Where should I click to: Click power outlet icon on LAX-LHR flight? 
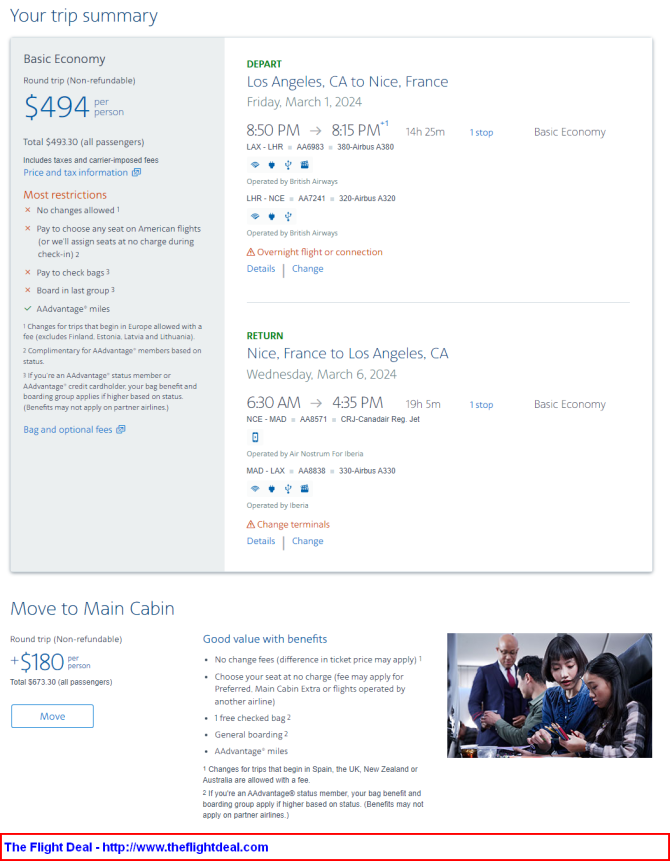pyautogui.click(x=271, y=165)
